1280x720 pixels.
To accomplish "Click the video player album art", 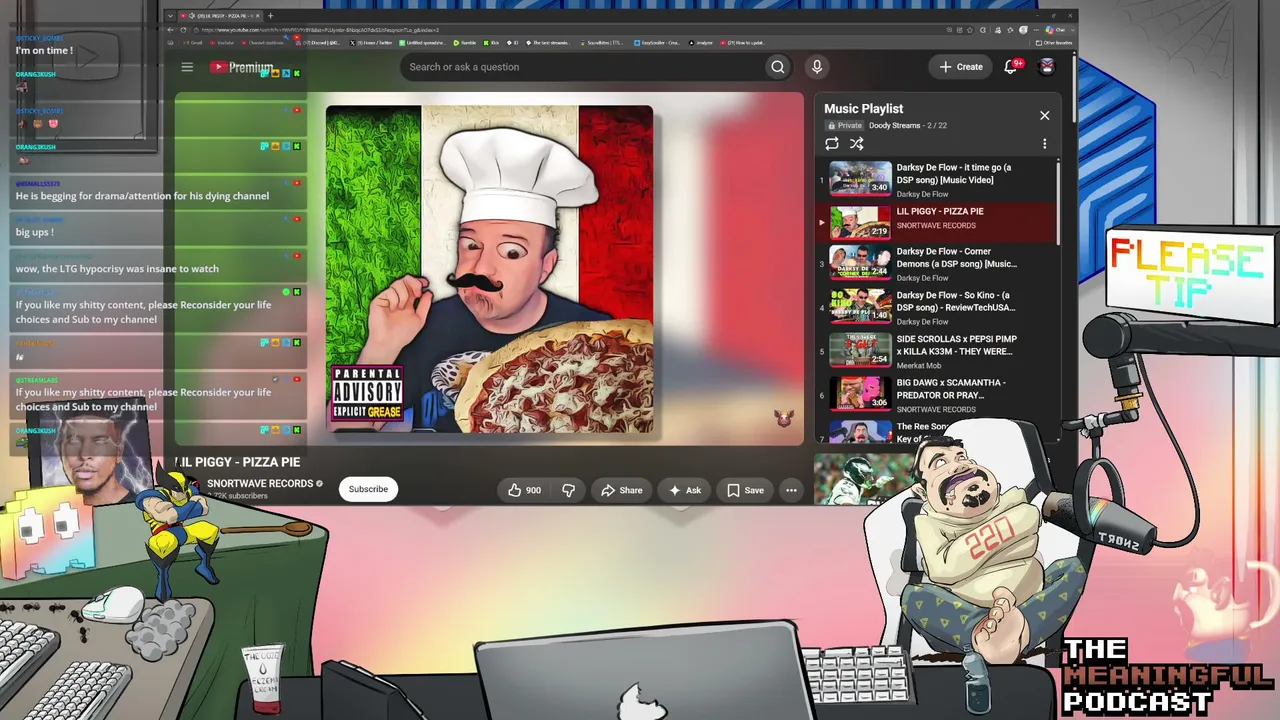I will click(489, 269).
